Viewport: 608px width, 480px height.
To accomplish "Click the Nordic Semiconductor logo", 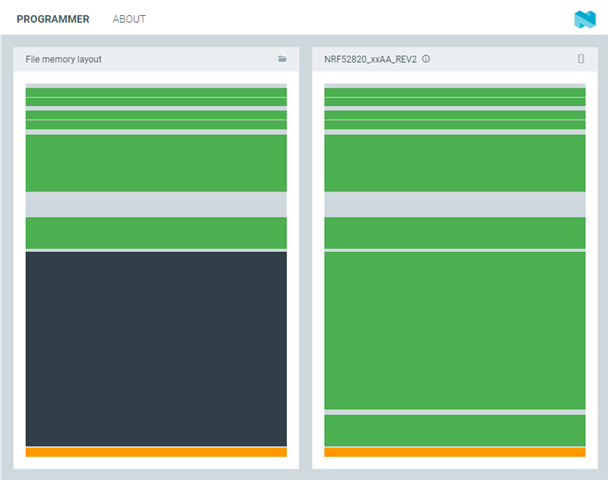I will click(585, 19).
